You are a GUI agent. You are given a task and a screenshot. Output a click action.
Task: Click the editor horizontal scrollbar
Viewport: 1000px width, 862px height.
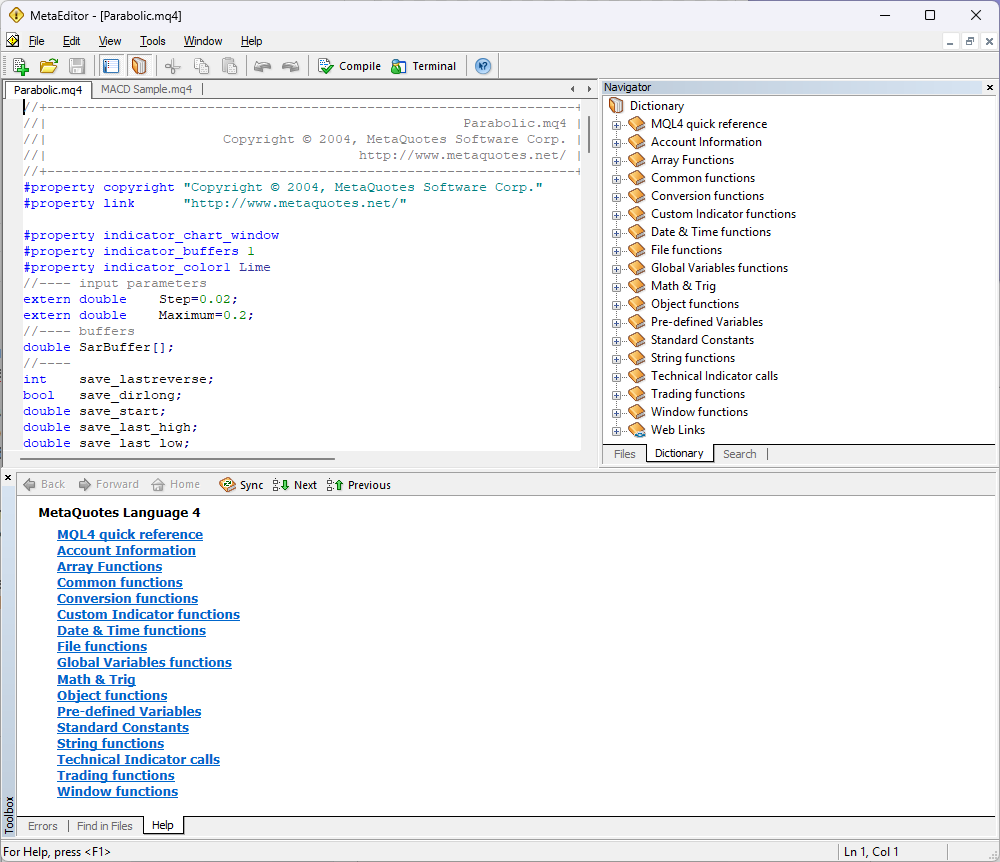tap(177, 458)
